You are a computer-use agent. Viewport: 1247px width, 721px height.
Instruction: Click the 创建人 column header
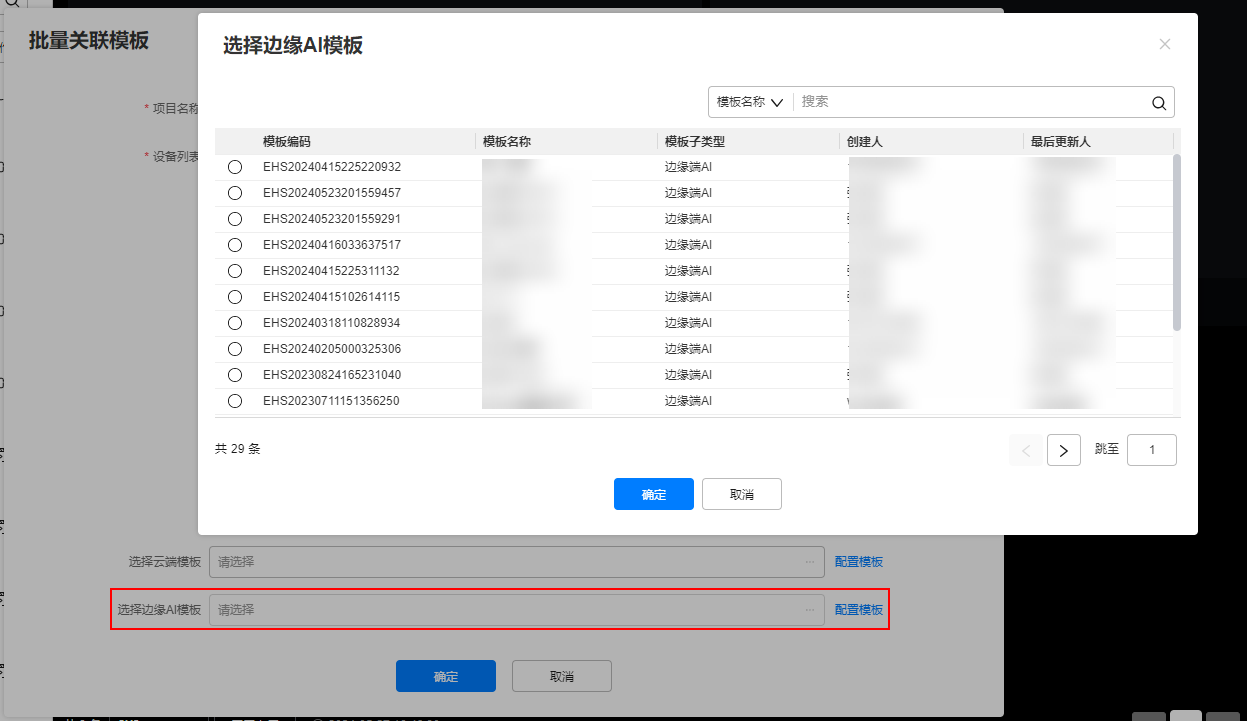pos(865,141)
